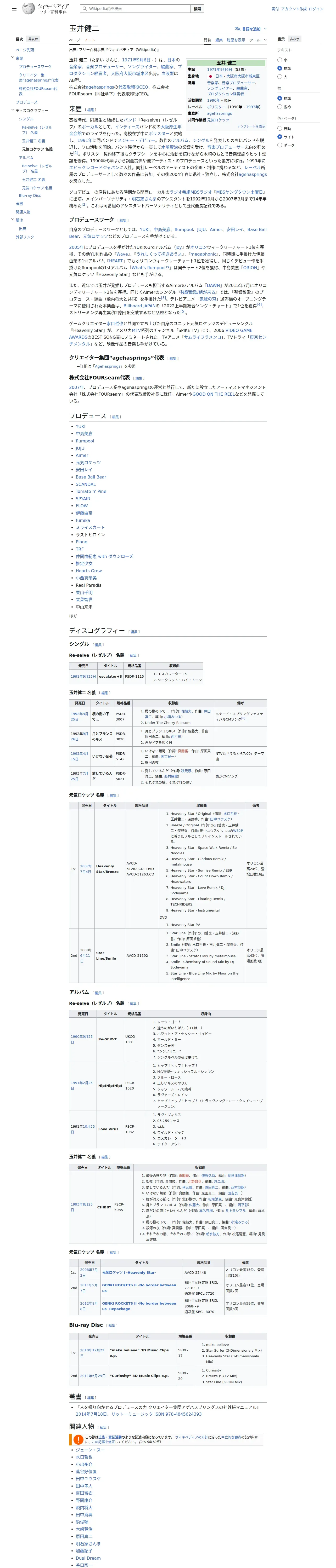336x1568 pixels.
Task: Open the Dual Dream link in 関連人物
Action: (88, 1558)
